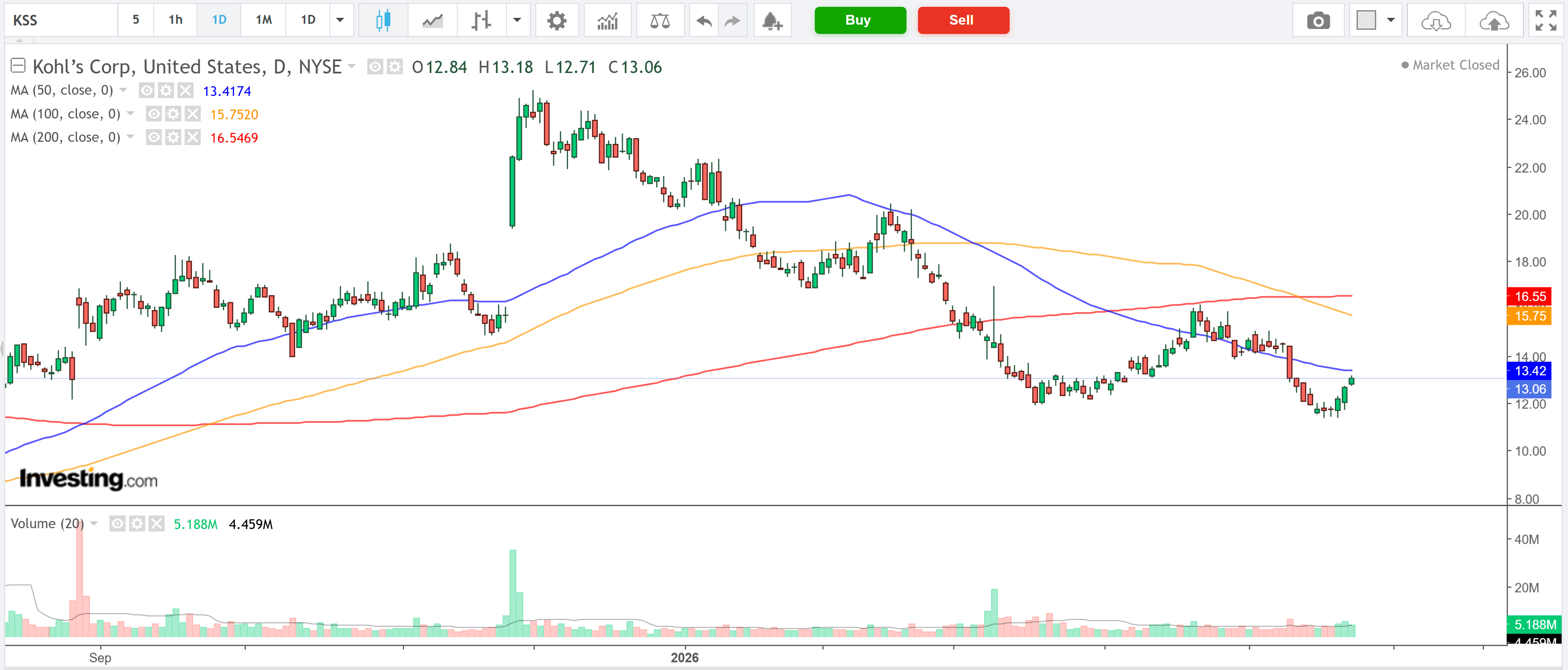Click the layout square swatch icon
This screenshot has width=1568, height=670.
(1366, 20)
